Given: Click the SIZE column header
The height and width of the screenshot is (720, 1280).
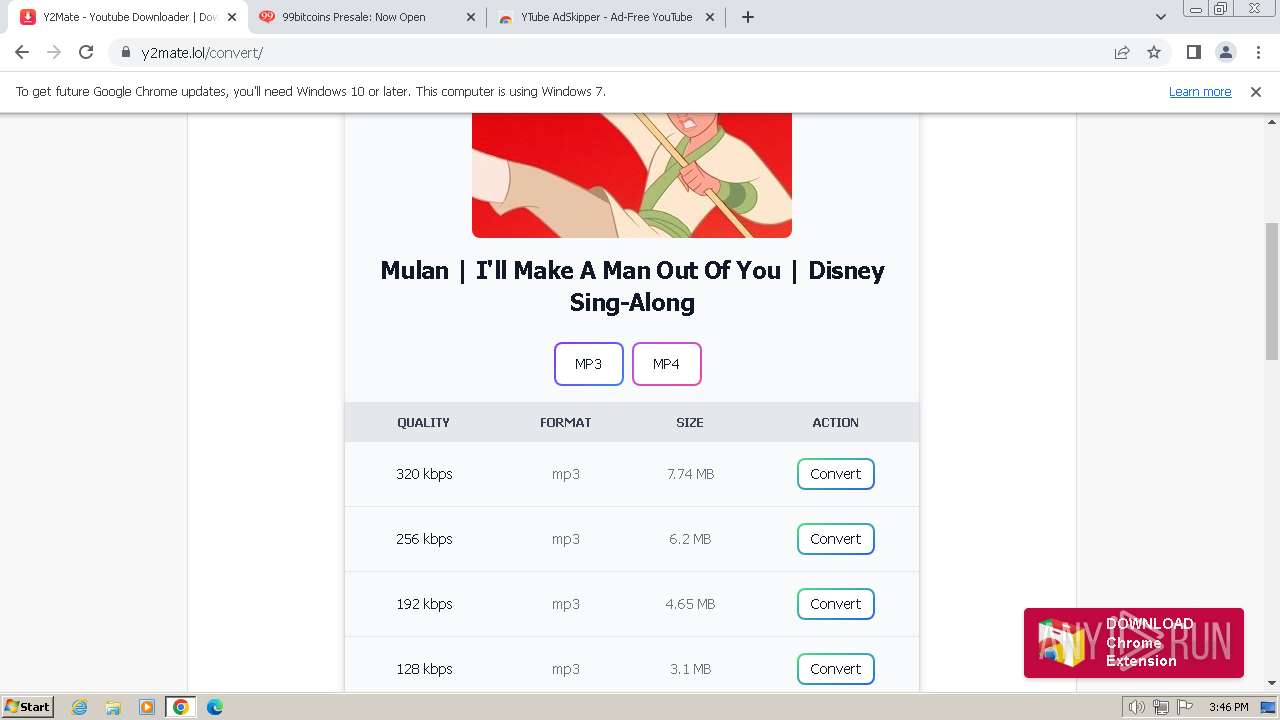Looking at the screenshot, I should tap(690, 422).
